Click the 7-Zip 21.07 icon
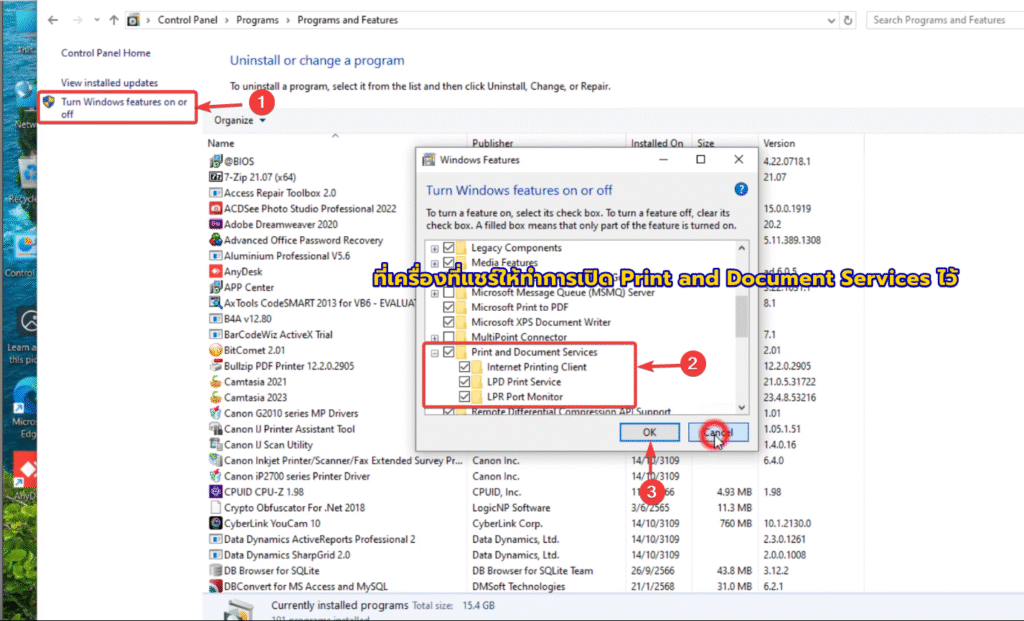The image size is (1024, 621). click(x=216, y=177)
